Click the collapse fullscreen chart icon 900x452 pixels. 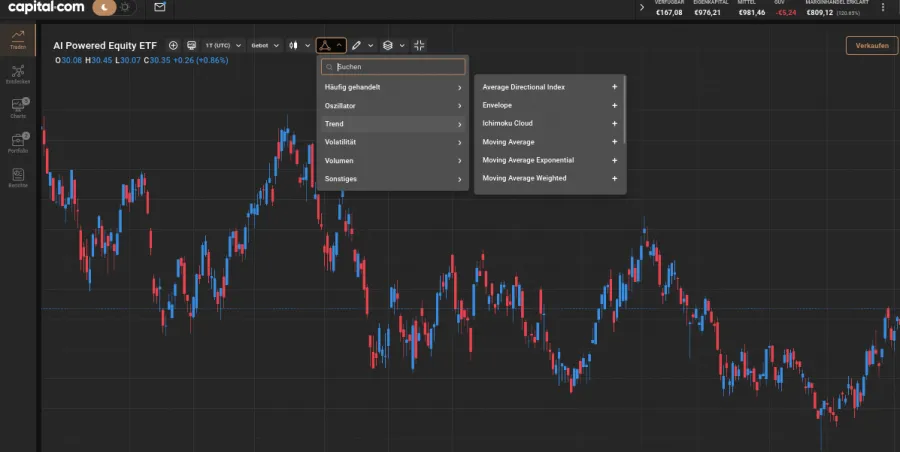point(419,45)
